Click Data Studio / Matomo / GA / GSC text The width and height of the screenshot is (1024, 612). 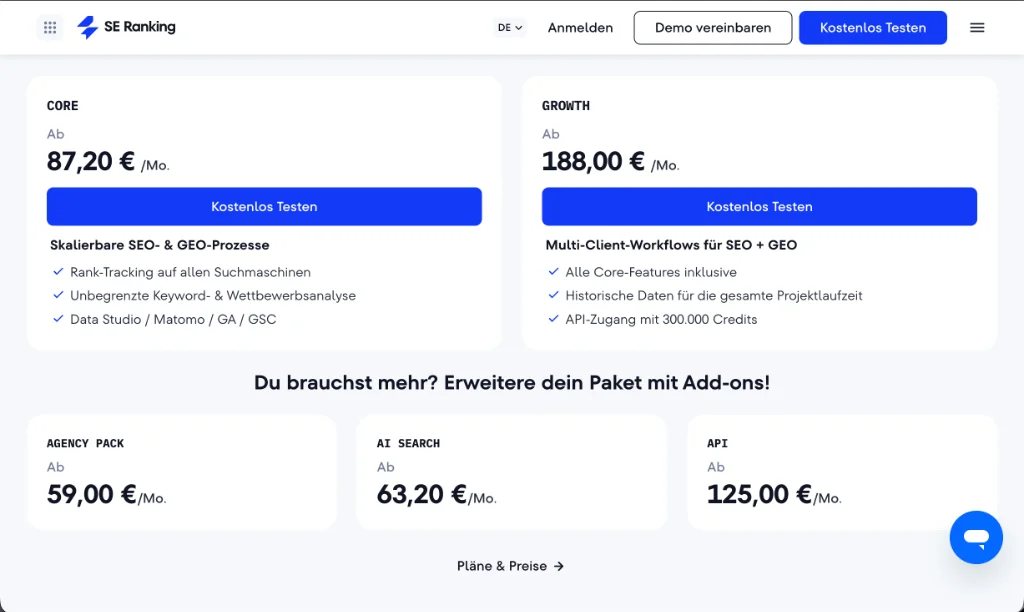(x=173, y=319)
